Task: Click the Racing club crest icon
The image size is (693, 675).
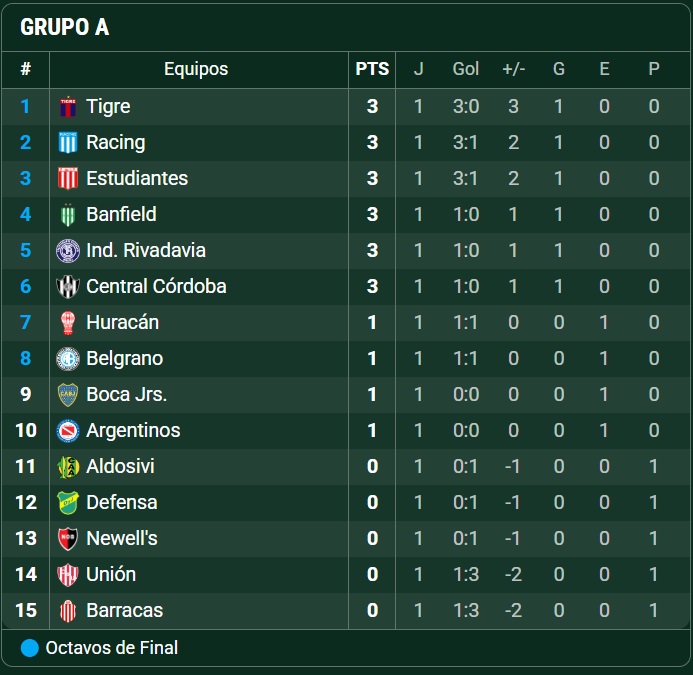Action: point(68,143)
